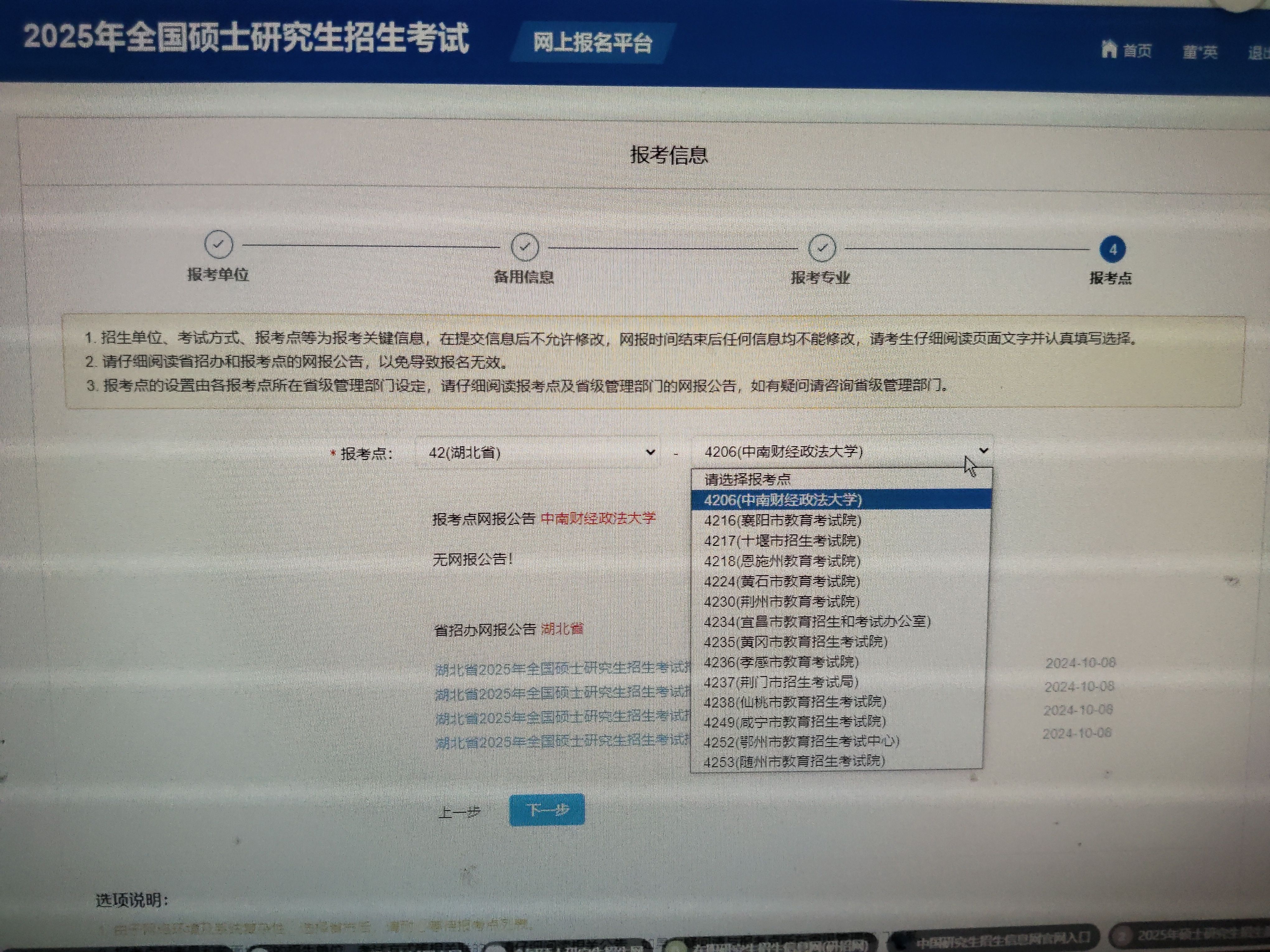
Task: Choose 4217(十堰市招生考试院) option
Action: (x=783, y=541)
